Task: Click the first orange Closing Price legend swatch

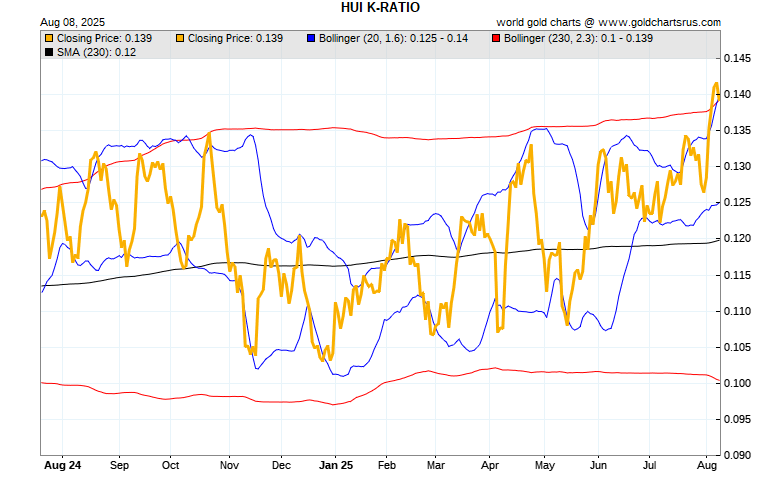Action: pos(49,39)
